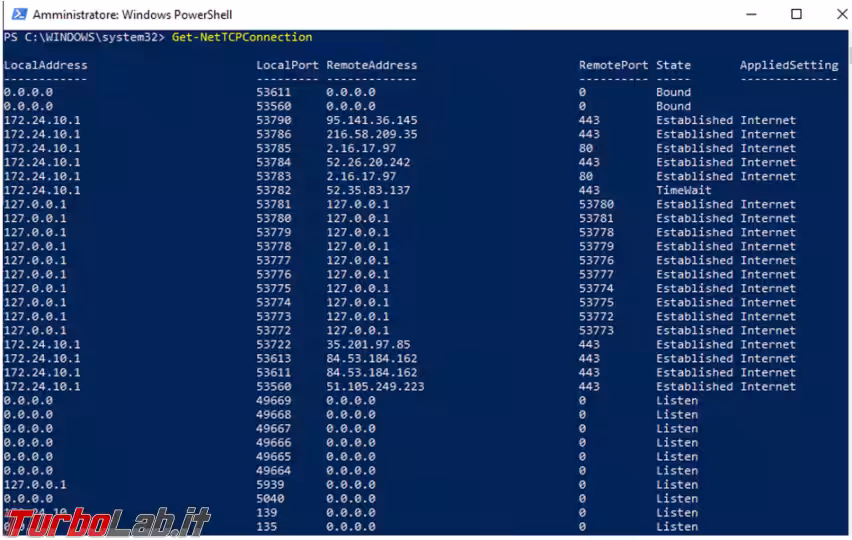Image resolution: width=852 pixels, height=540 pixels.
Task: Click local port 49669
Action: tap(273, 400)
